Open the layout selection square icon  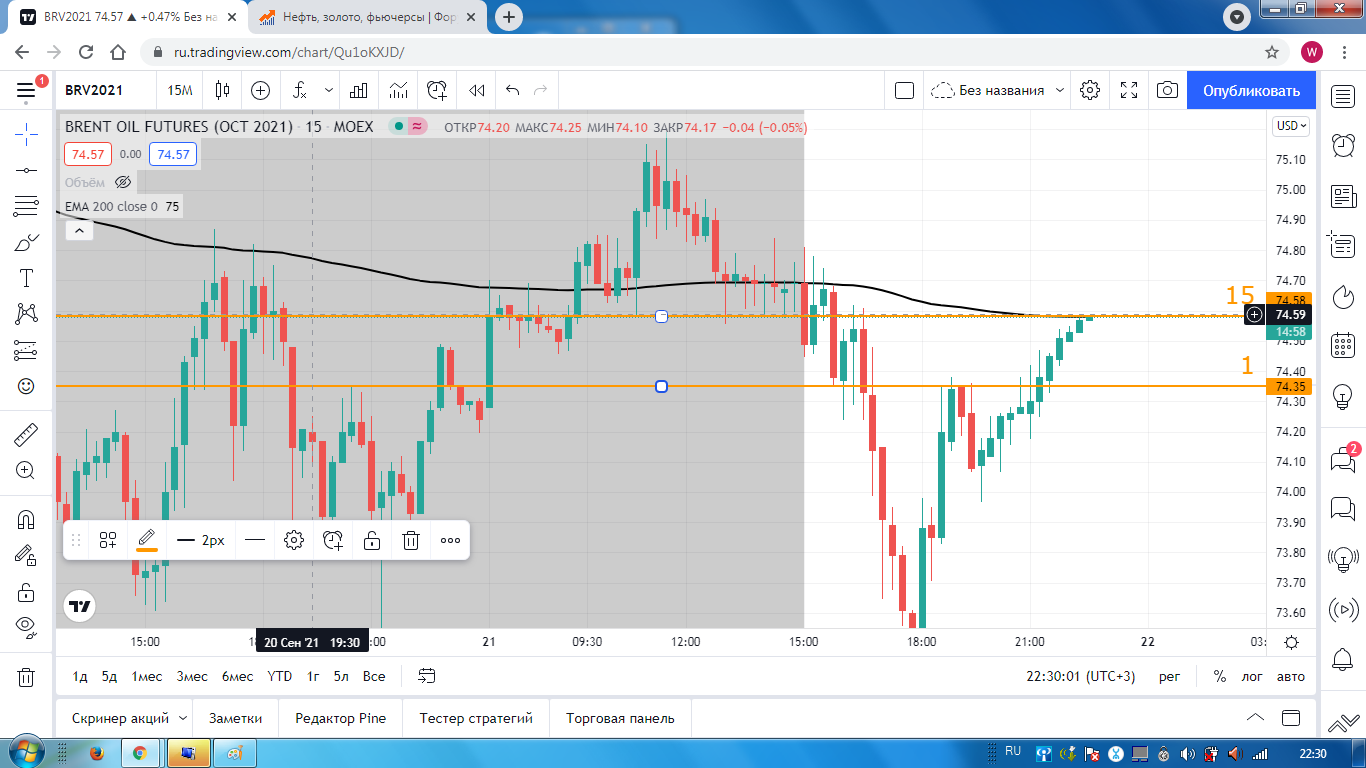pyautogui.click(x=904, y=90)
